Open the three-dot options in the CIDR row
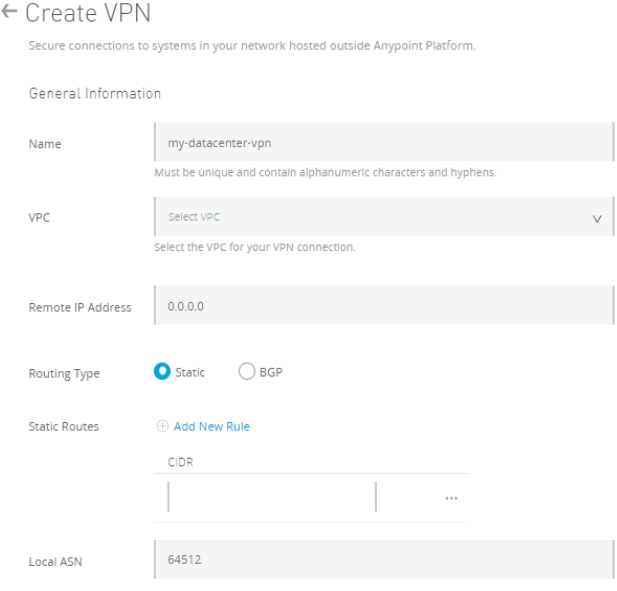The image size is (617, 591). [451, 498]
